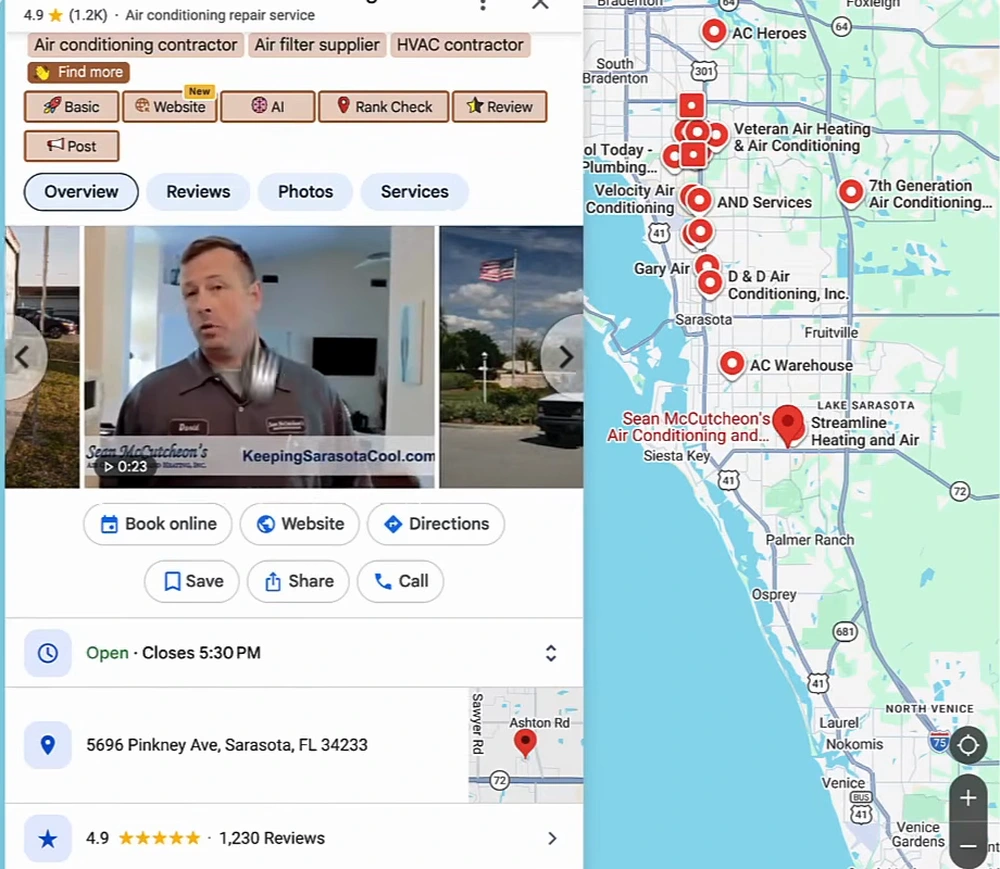Select the AC Warehouse map pin
Viewport: 1000px width, 869px height.
tap(732, 365)
